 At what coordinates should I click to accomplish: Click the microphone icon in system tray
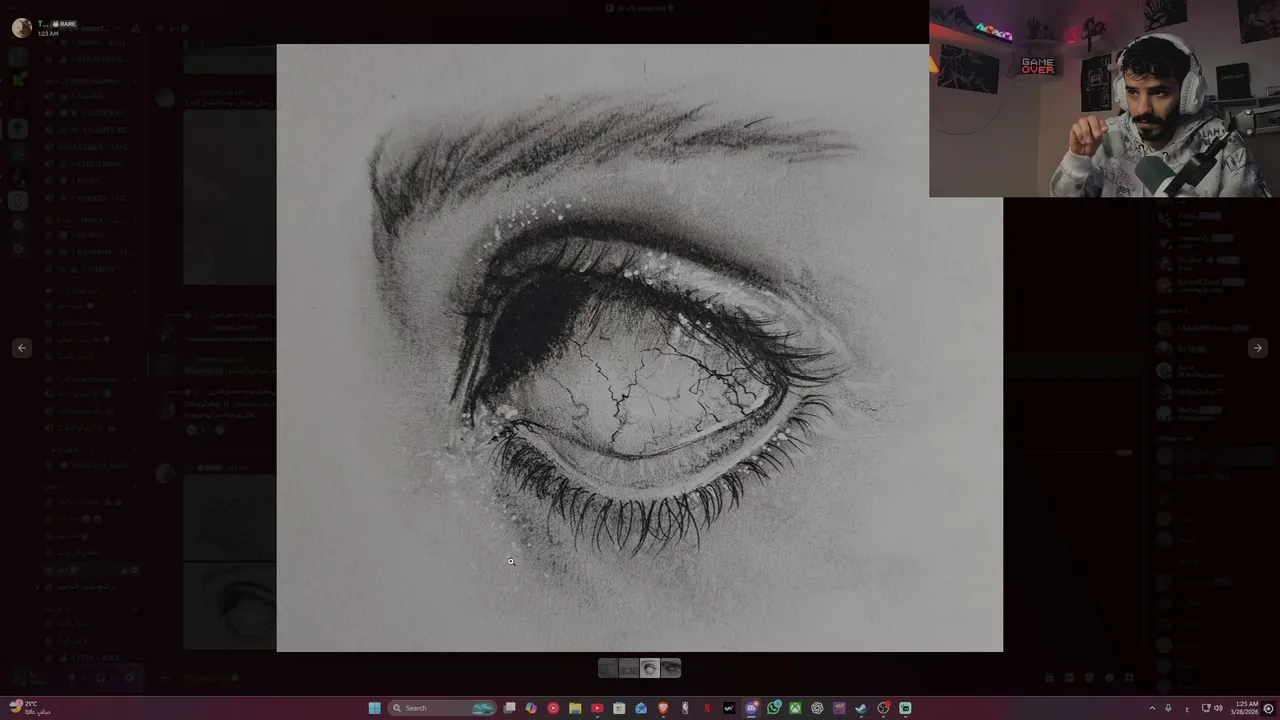1168,708
